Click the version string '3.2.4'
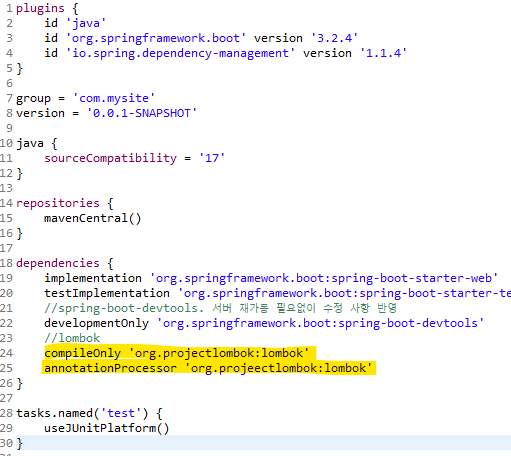 (334, 38)
